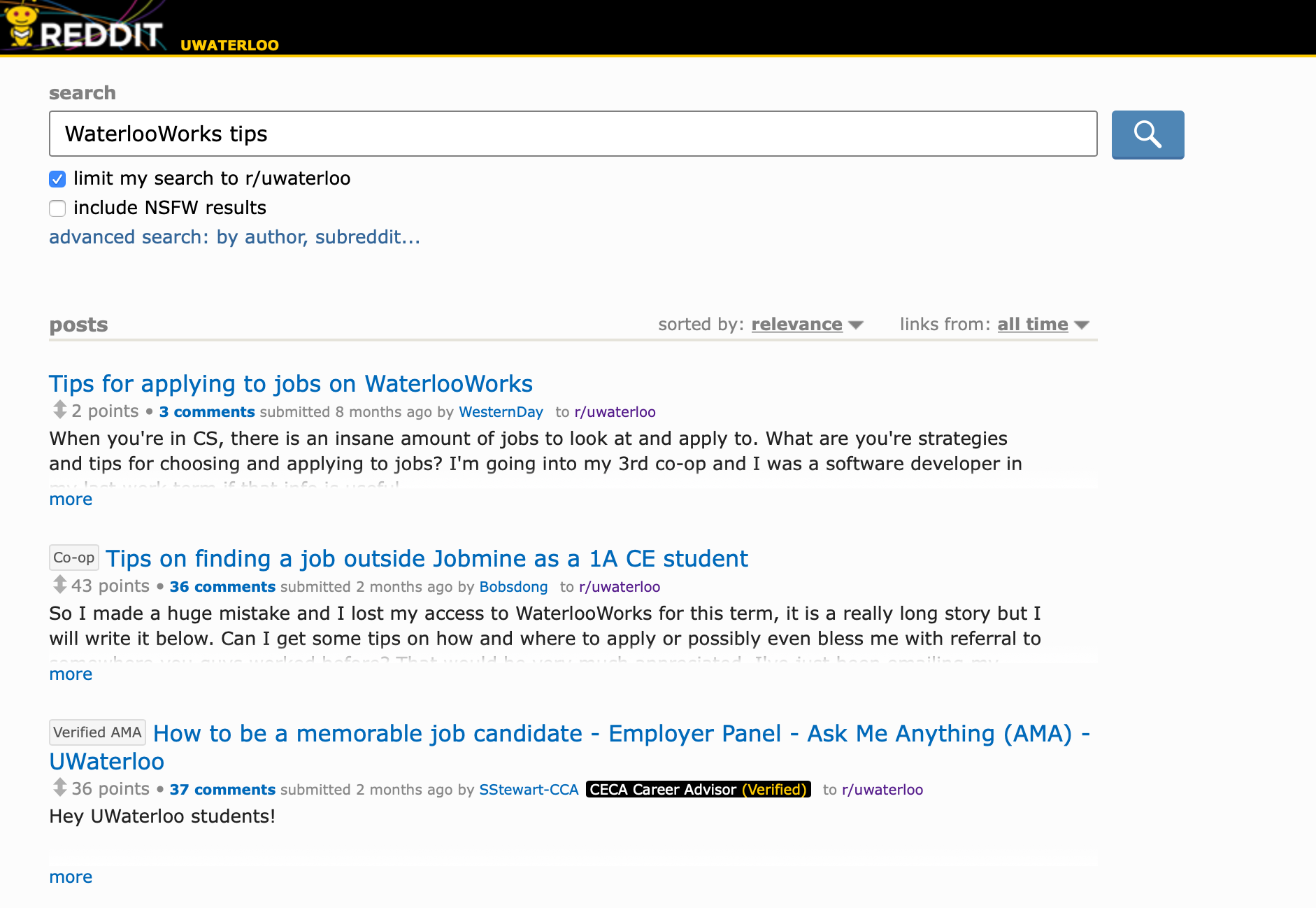The width and height of the screenshot is (1316, 908).
Task: Click the '43 points' score text
Action: 110,586
